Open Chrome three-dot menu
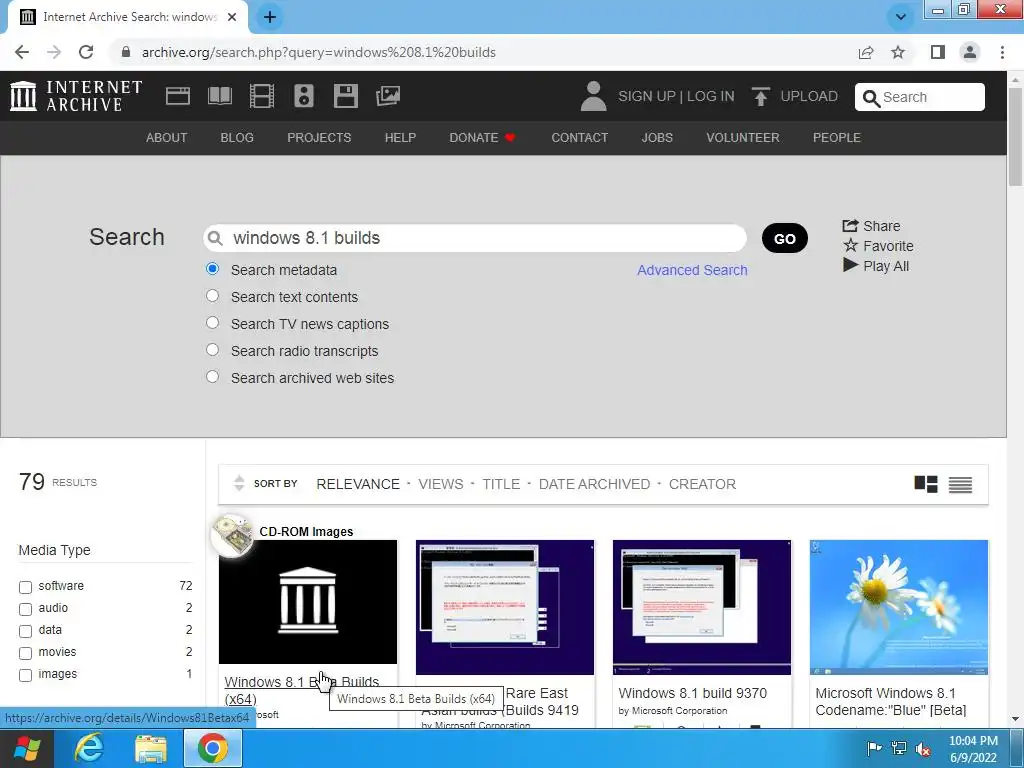This screenshot has width=1024, height=768. coord(1002,52)
